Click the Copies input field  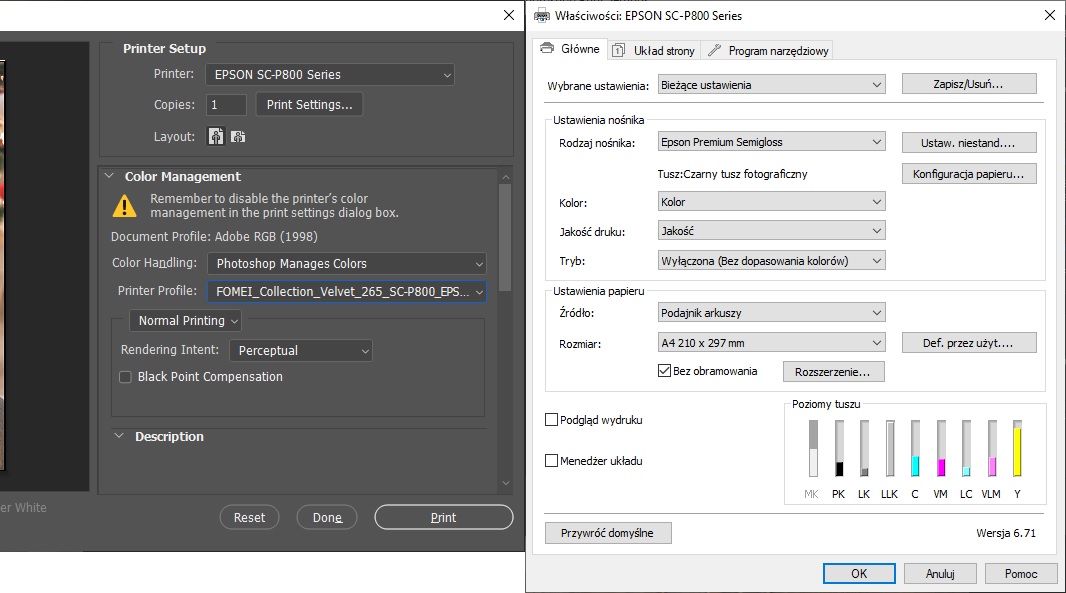point(227,105)
